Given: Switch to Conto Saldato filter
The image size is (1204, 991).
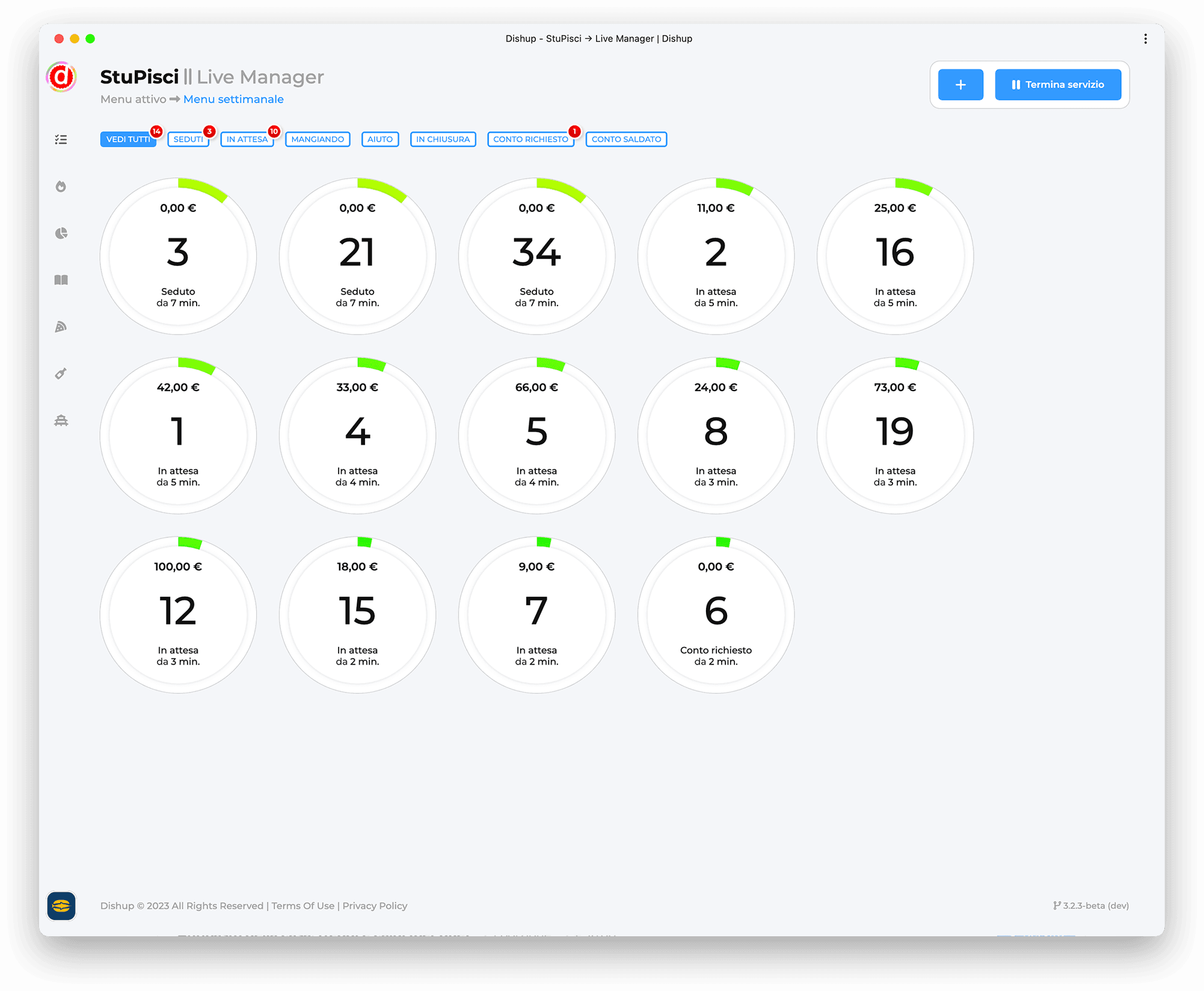Looking at the screenshot, I should tap(626, 140).
